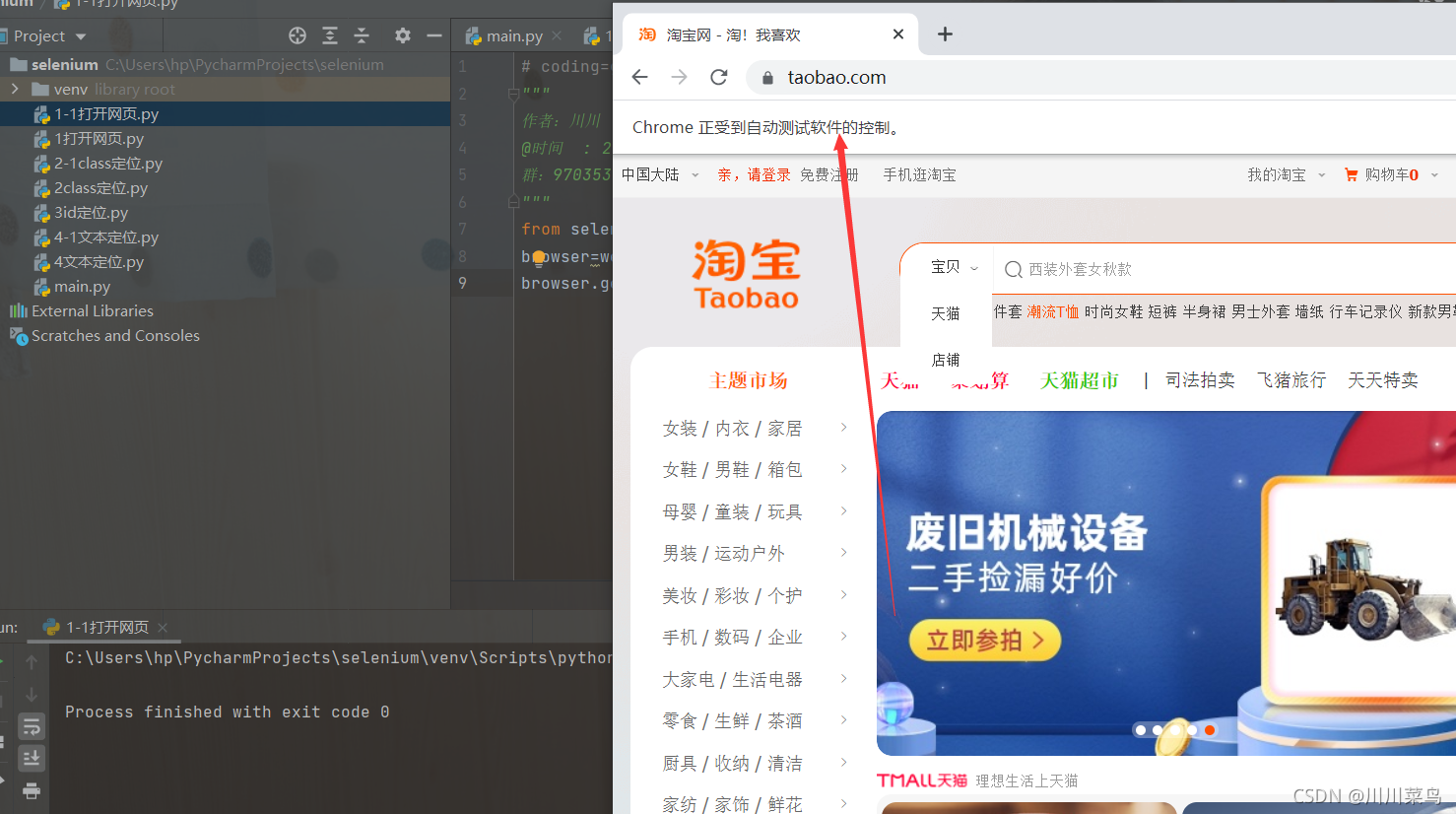Switch to the main.py editor tab
1456x814 pixels.
pos(513,36)
